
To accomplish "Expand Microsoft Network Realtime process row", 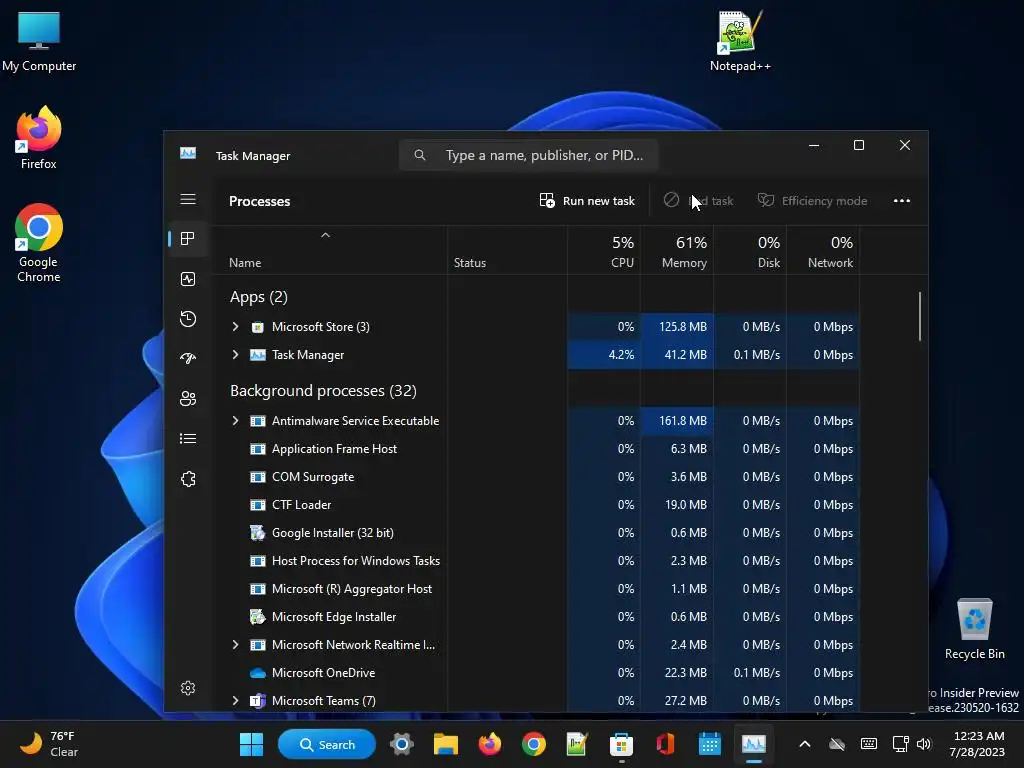I will (x=236, y=645).
